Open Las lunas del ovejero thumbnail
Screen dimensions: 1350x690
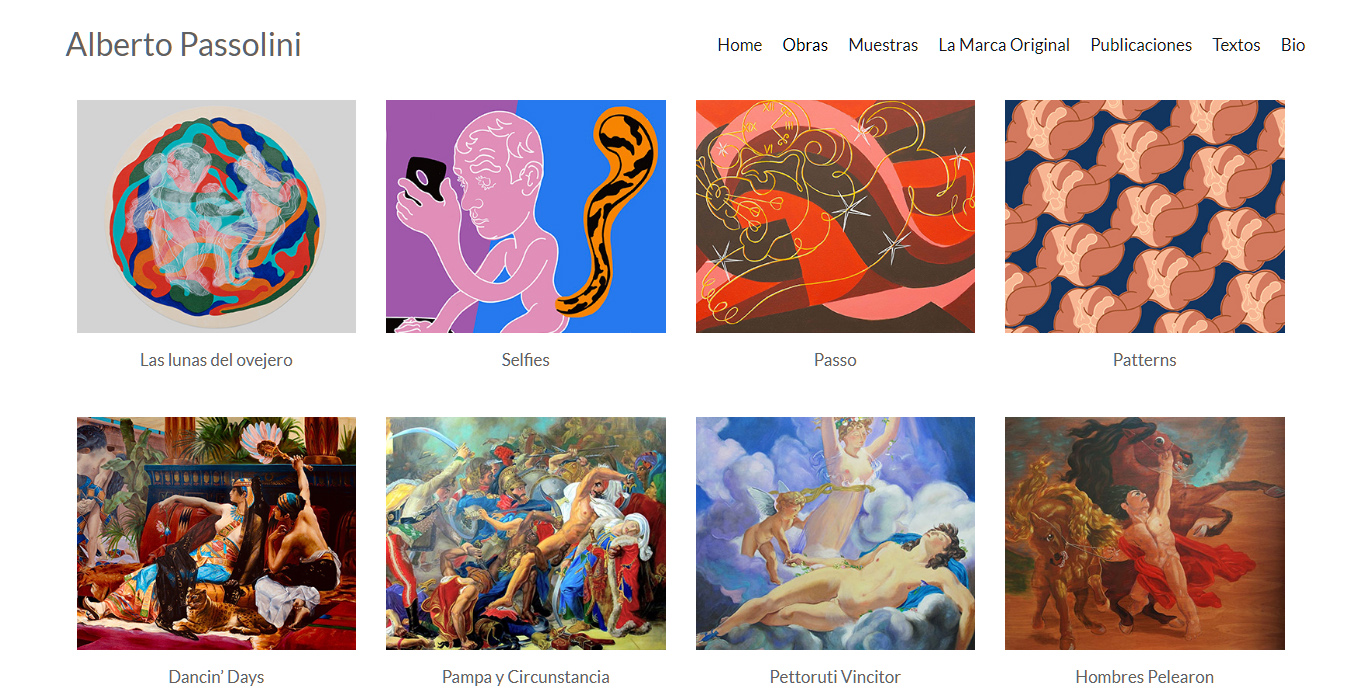click(216, 216)
